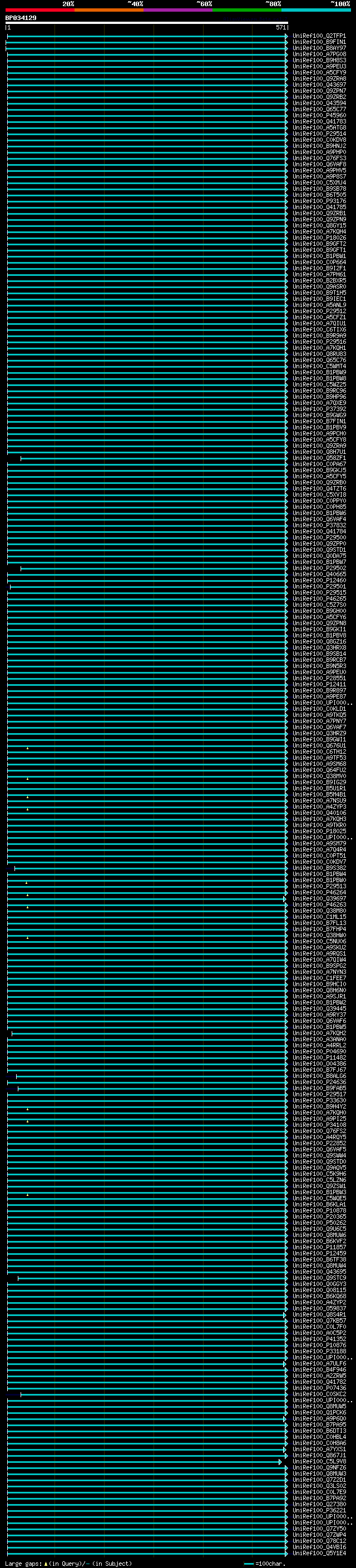Select label UniRef100_Q76FS3
Screen dimensions: 356x1568
pos(319,159)
